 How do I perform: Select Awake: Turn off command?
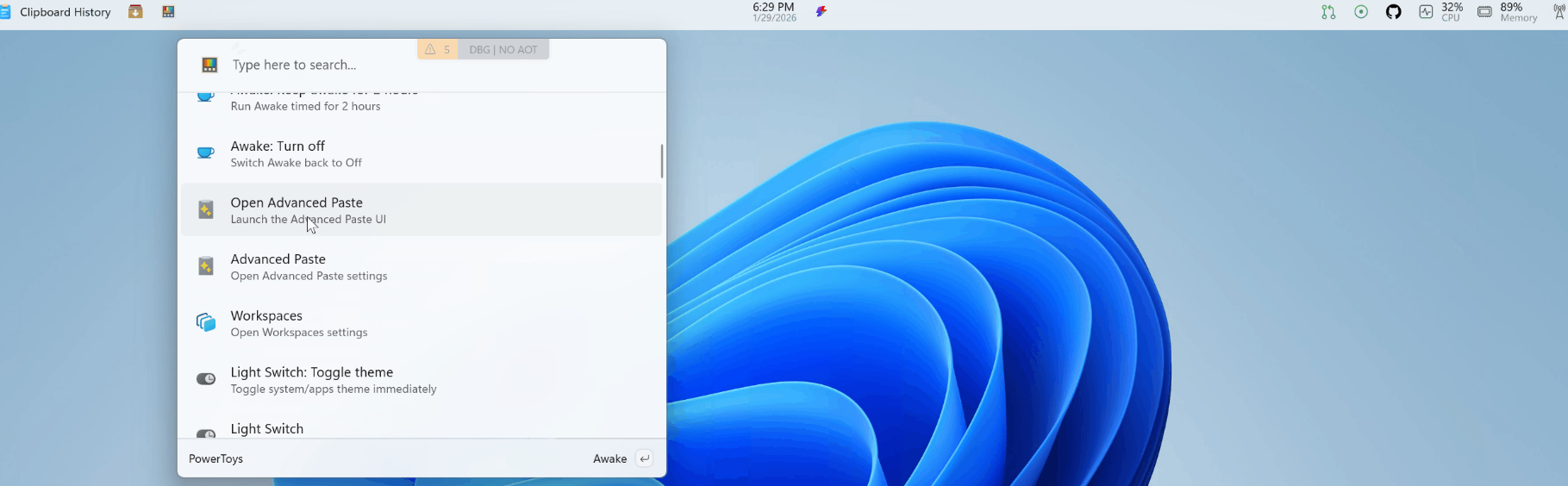click(421, 153)
